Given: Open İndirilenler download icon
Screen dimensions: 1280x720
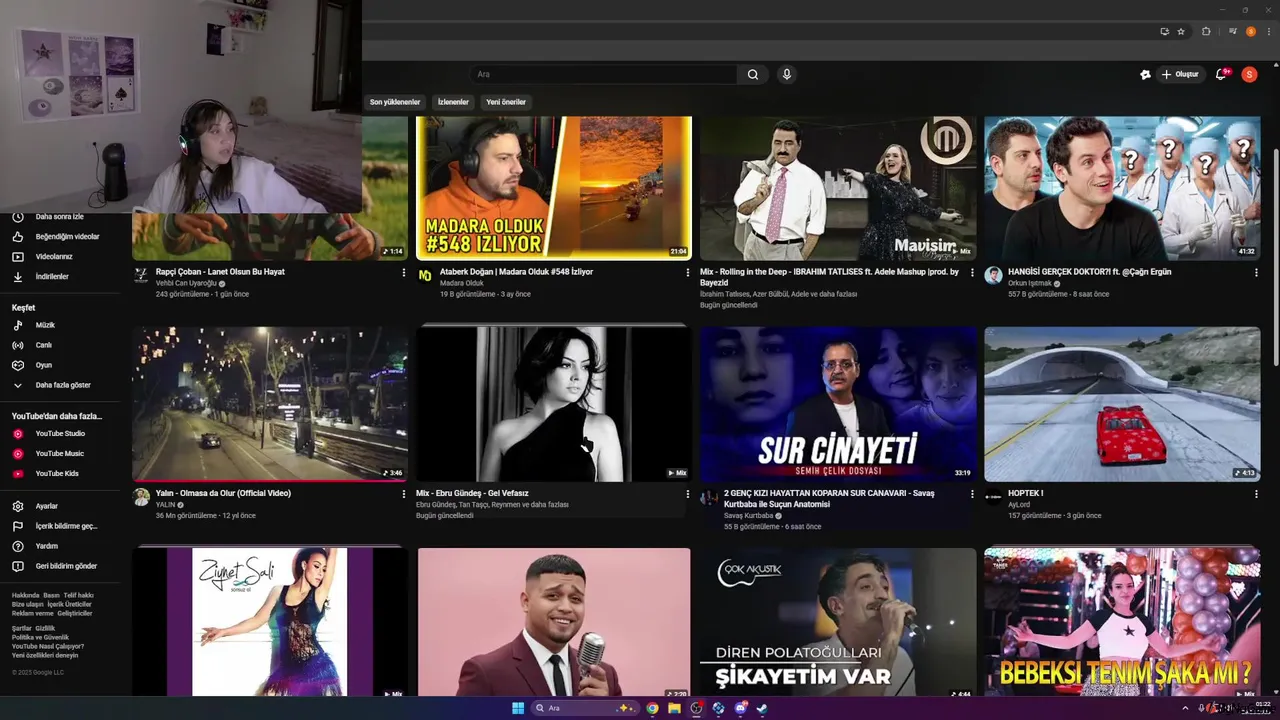Looking at the screenshot, I should (x=17, y=277).
